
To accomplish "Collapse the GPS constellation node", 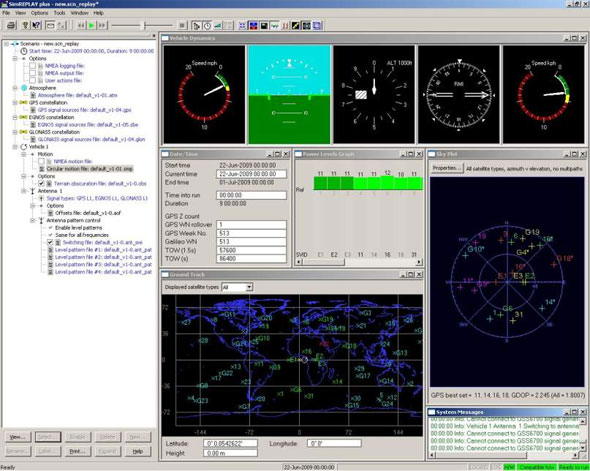I will [x=15, y=102].
